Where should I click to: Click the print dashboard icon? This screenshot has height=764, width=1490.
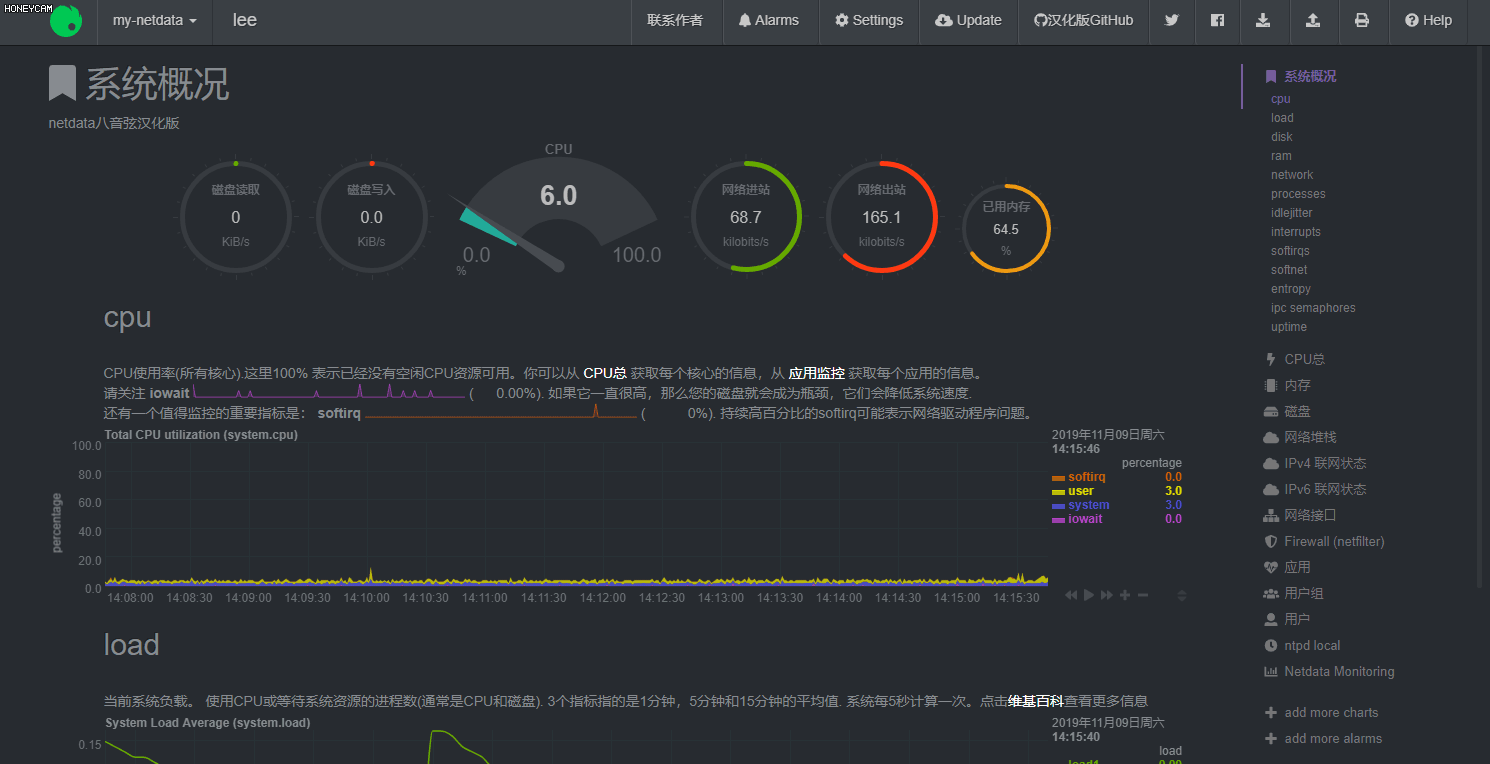click(x=1361, y=20)
